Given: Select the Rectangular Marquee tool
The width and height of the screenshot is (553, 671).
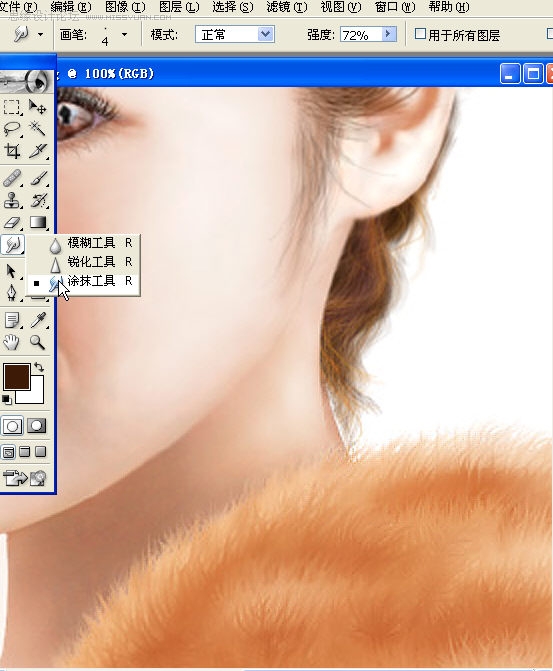Looking at the screenshot, I should (x=12, y=107).
